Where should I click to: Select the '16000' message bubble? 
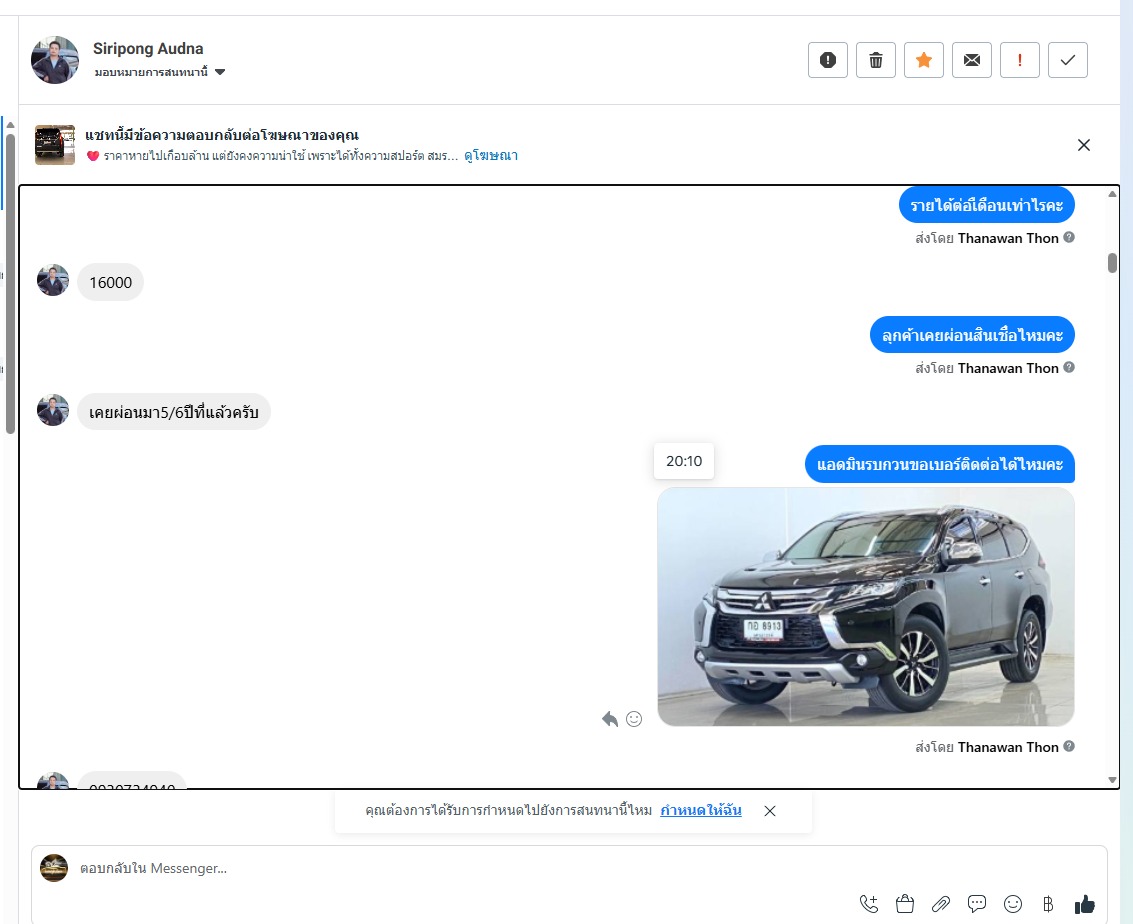point(111,282)
